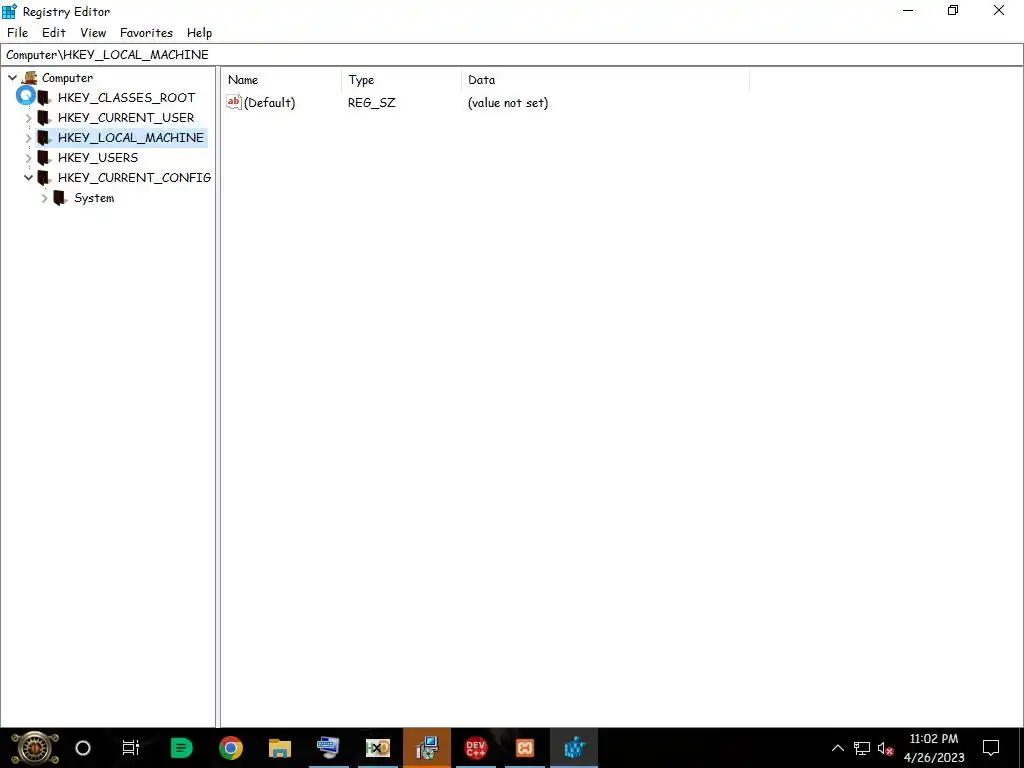Open the File menu
The width and height of the screenshot is (1024, 768).
18,33
